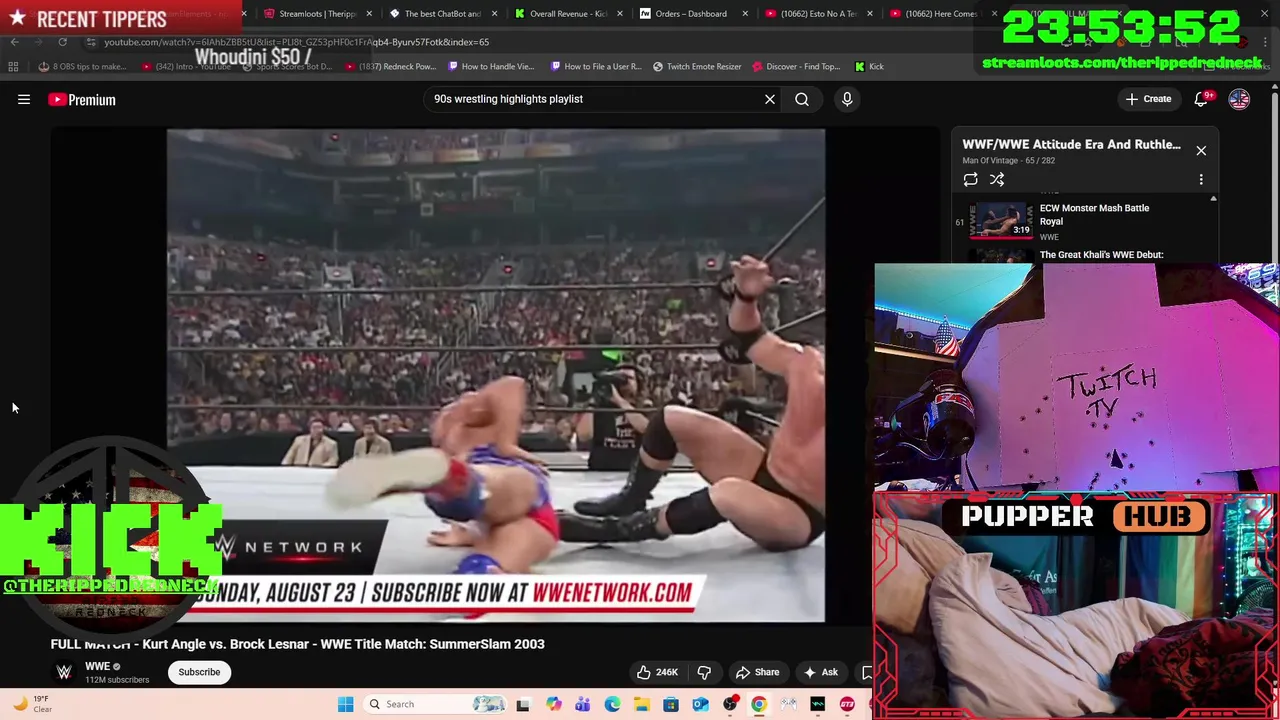This screenshot has height=720, width=1280.
Task: Open the account avatar menu
Action: 1239,99
